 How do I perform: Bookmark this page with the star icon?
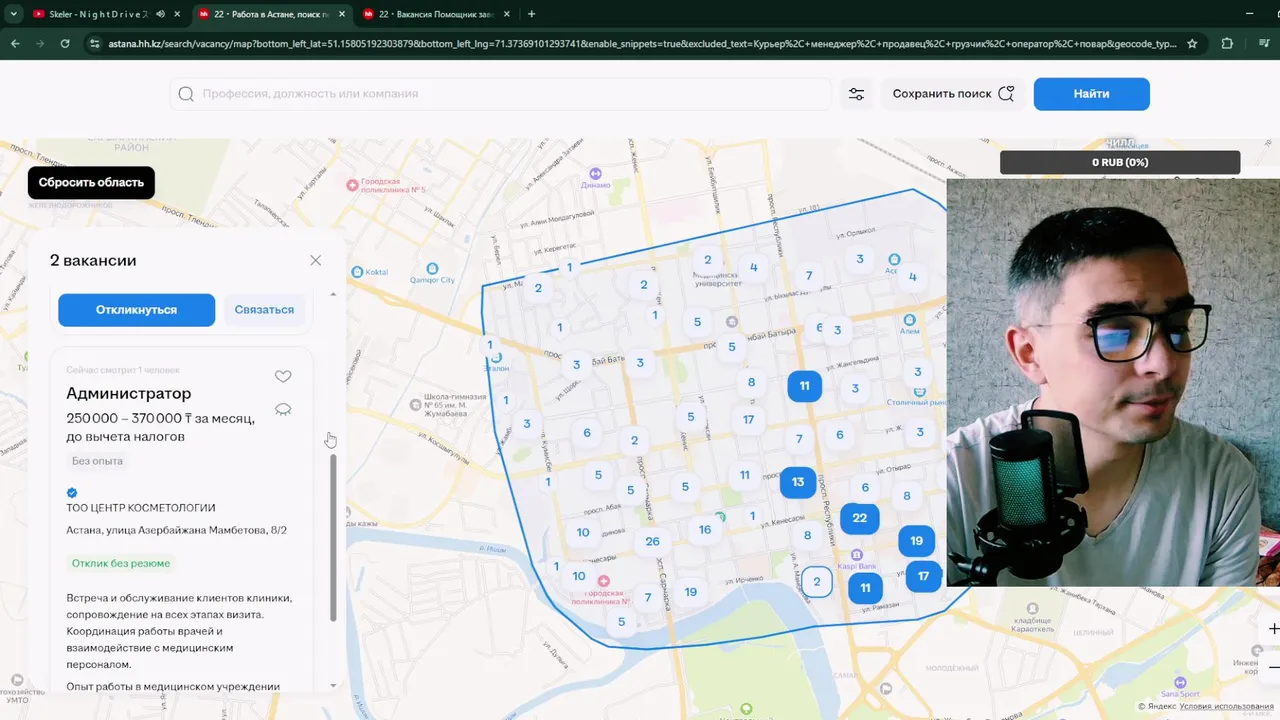(x=1192, y=44)
